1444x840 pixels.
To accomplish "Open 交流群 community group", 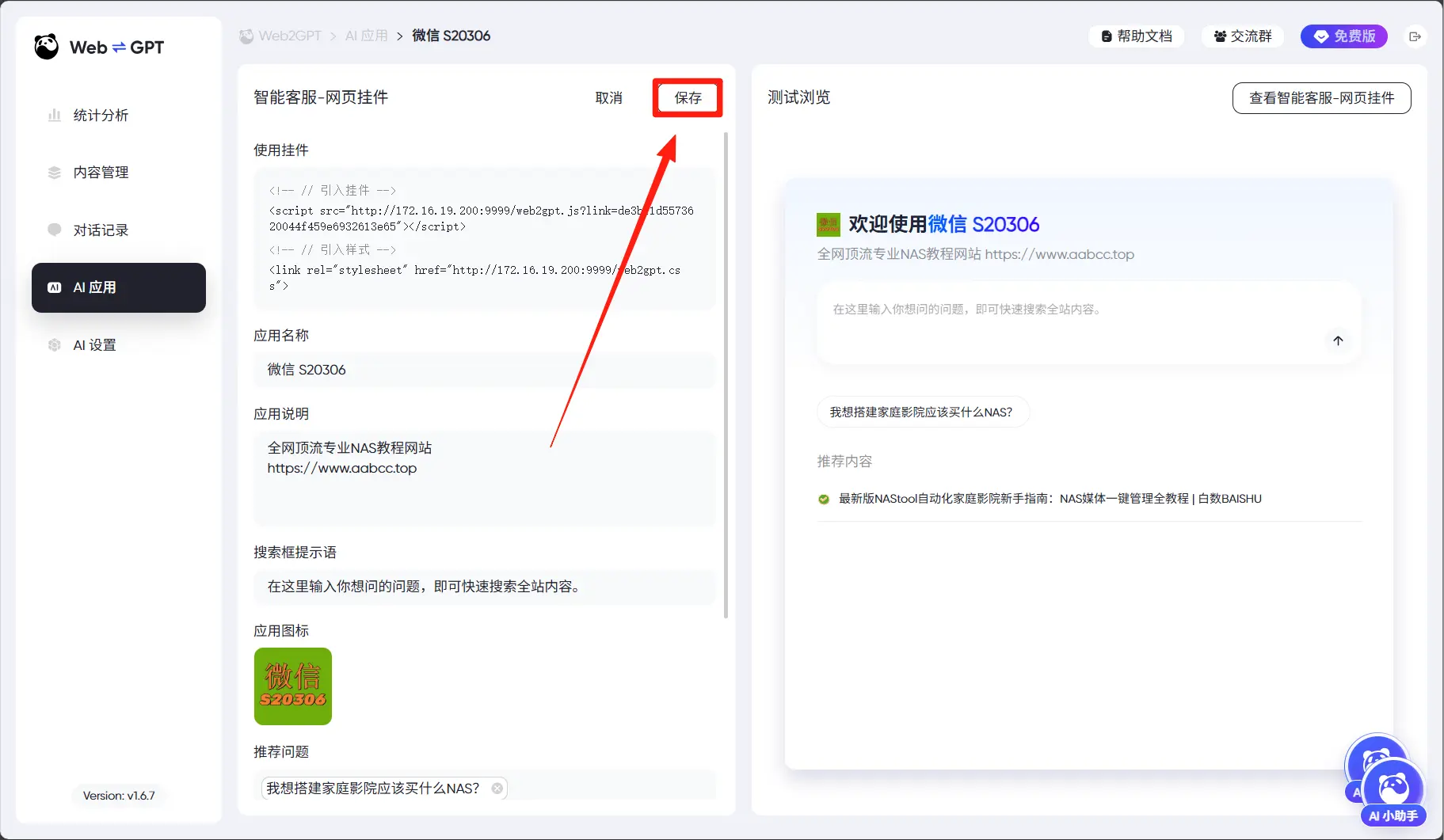I will coord(1243,36).
